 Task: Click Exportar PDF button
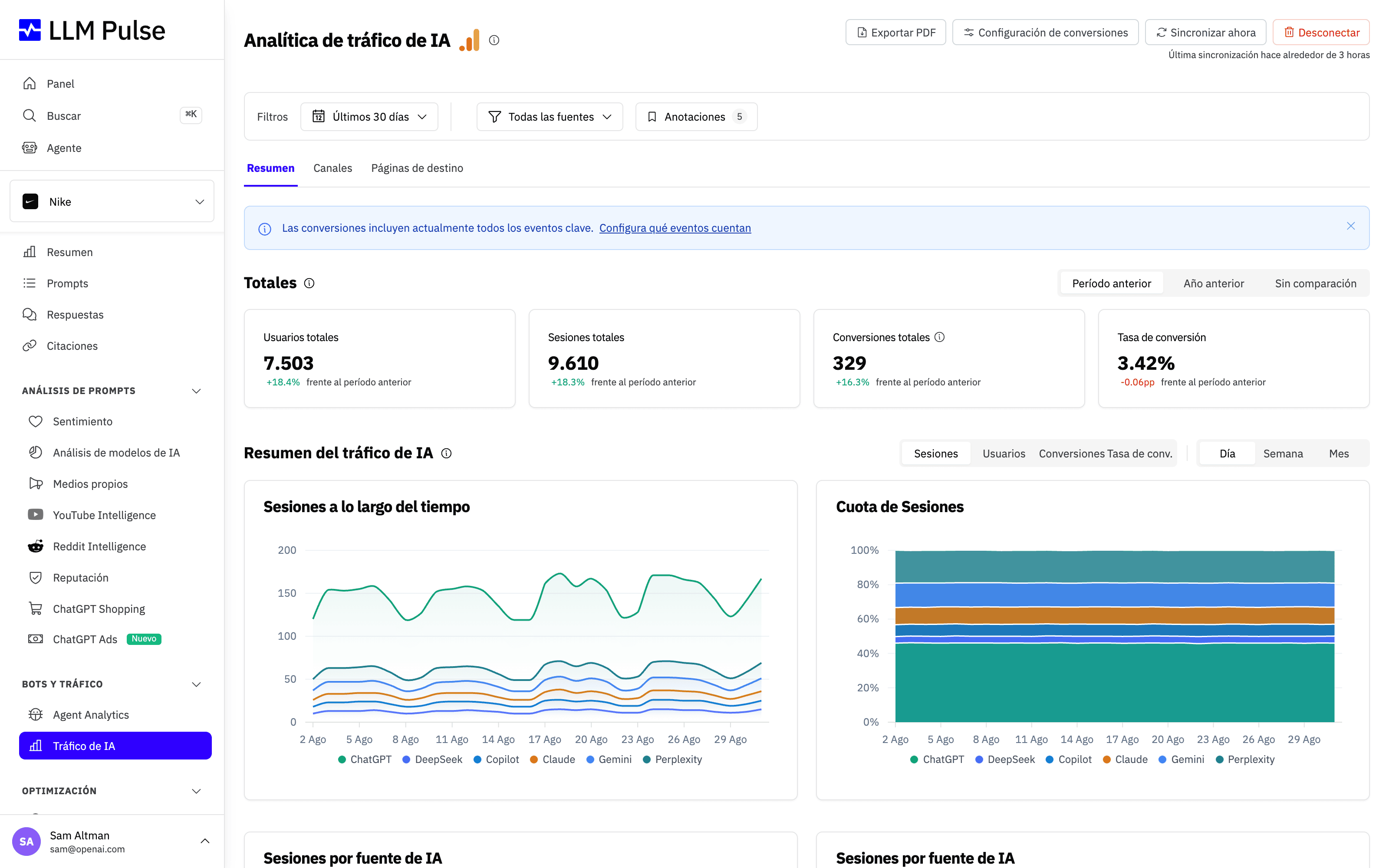(x=895, y=32)
